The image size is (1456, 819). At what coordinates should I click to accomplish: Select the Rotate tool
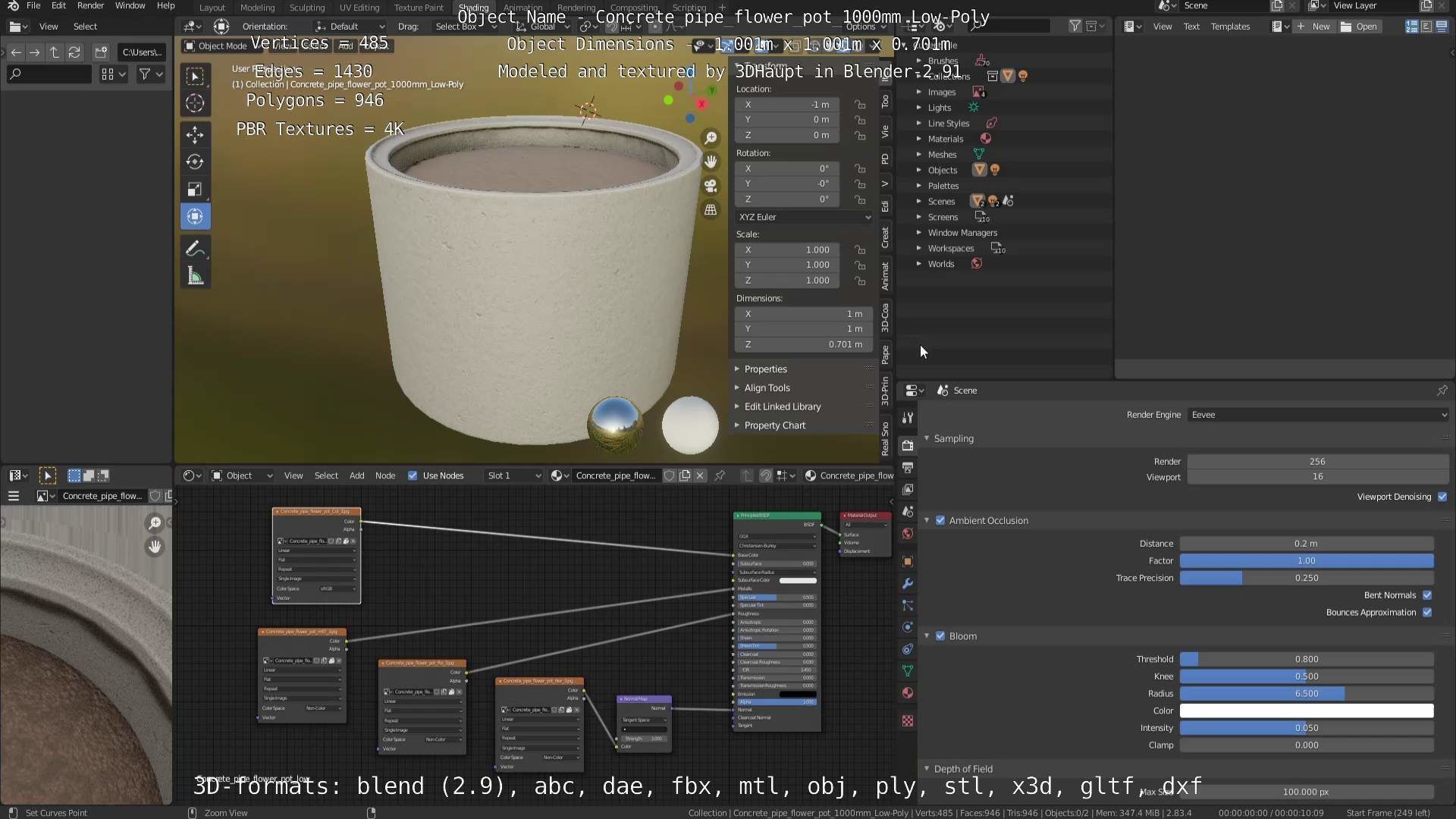(195, 162)
